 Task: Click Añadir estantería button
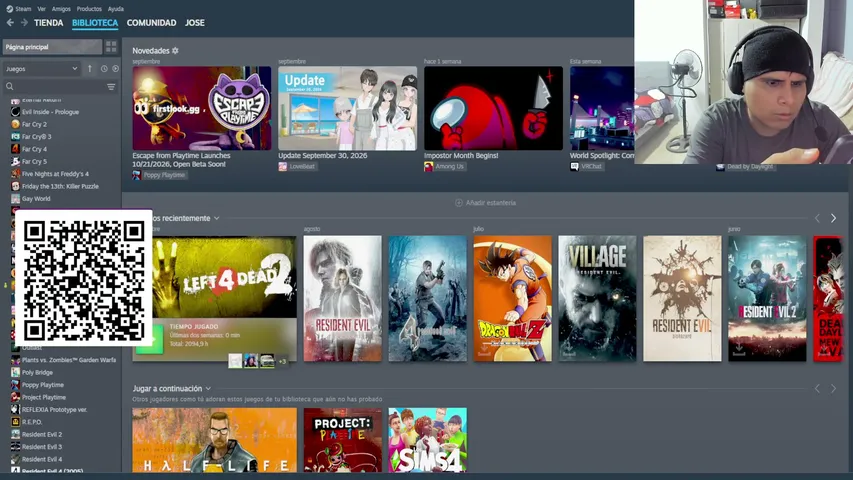485,203
